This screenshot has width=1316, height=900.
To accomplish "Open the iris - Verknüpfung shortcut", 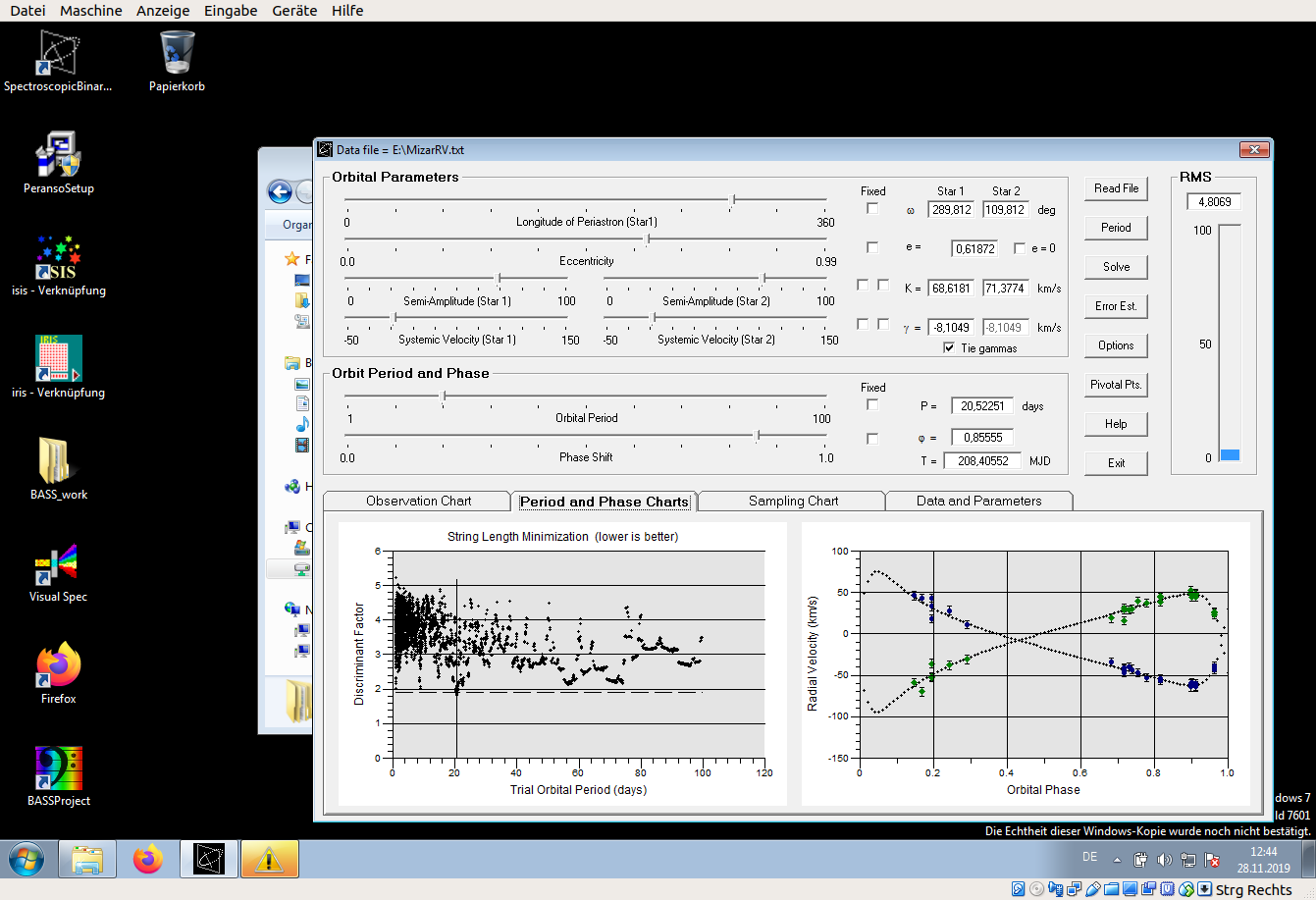I will click(58, 360).
